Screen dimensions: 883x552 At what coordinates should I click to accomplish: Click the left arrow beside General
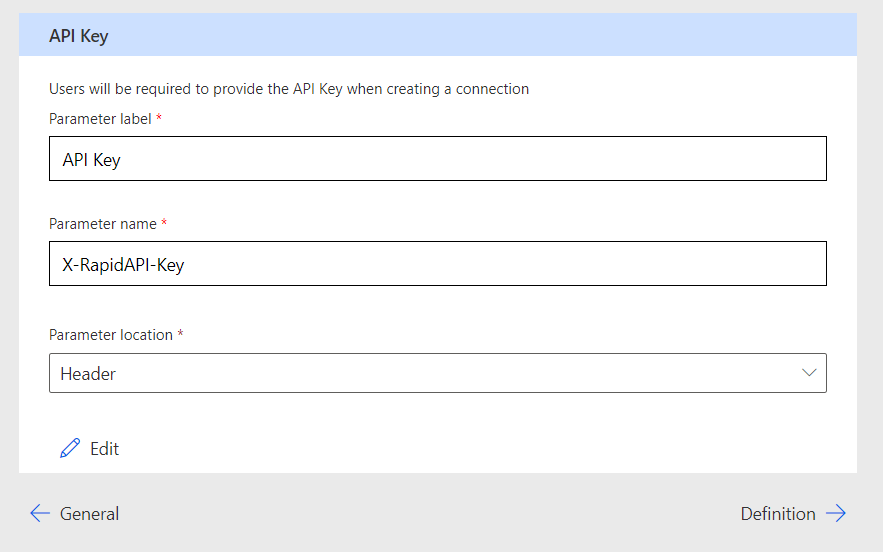point(40,514)
